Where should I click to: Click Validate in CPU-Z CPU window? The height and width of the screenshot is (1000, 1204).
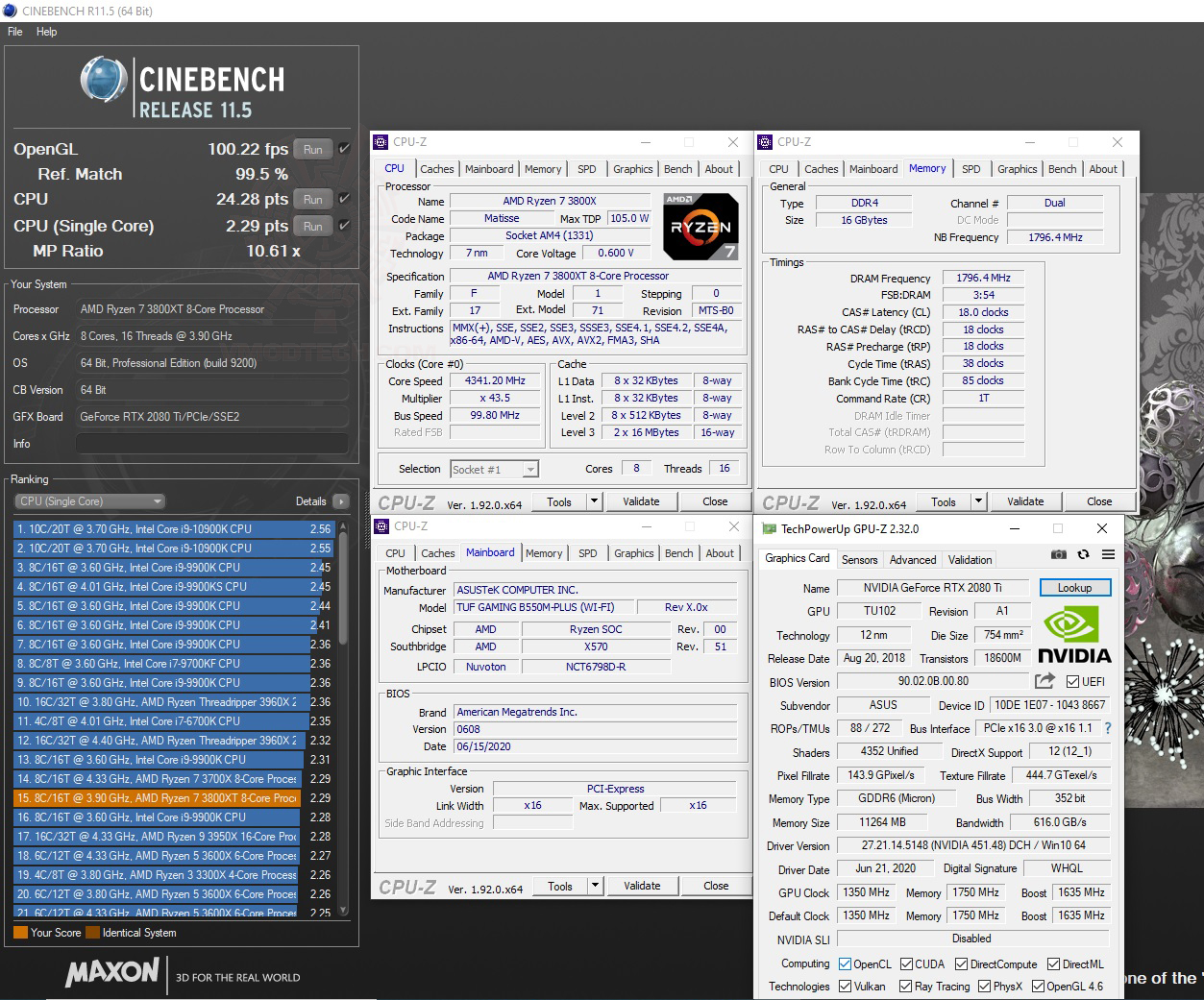[x=641, y=501]
